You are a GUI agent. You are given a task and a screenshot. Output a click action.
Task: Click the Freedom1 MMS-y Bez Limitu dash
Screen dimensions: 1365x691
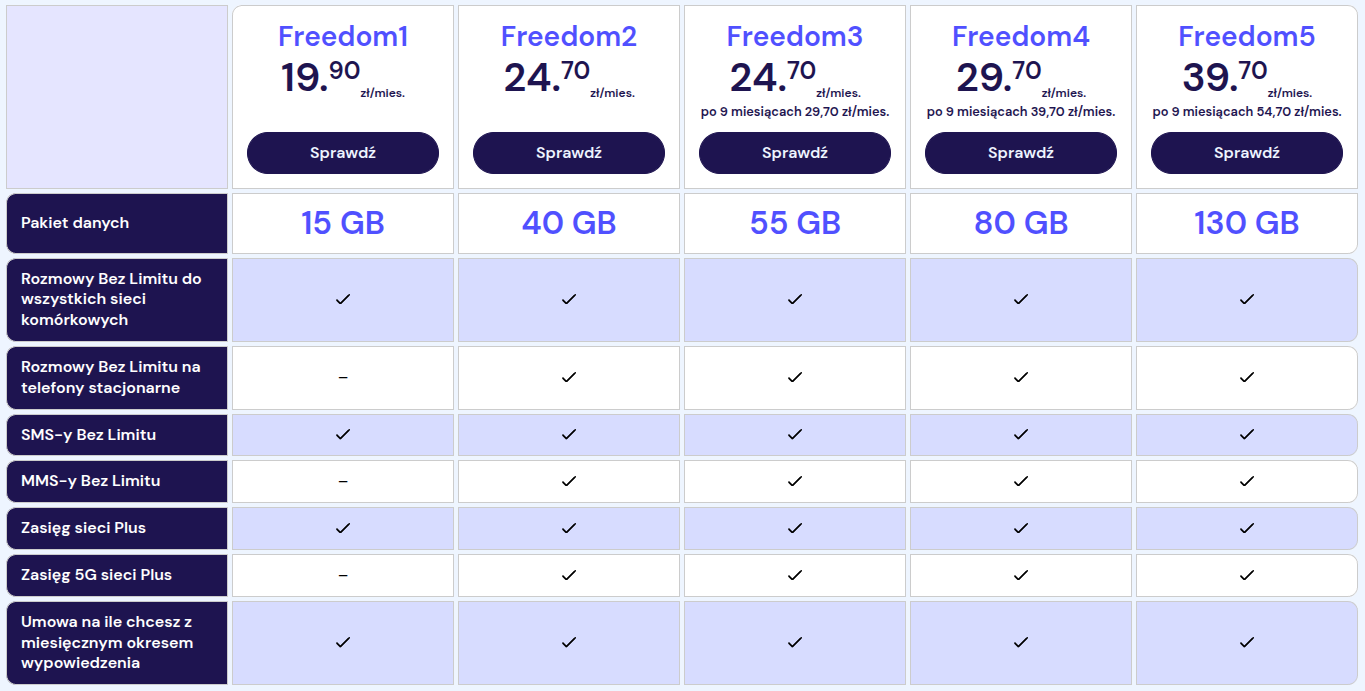pyautogui.click(x=343, y=481)
